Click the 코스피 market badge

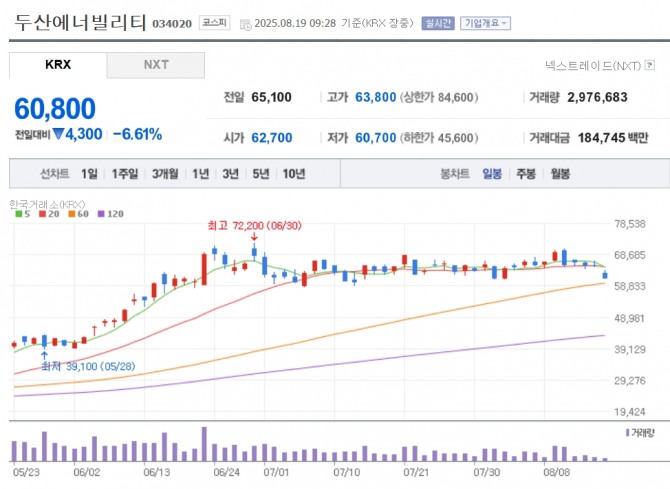(215, 23)
